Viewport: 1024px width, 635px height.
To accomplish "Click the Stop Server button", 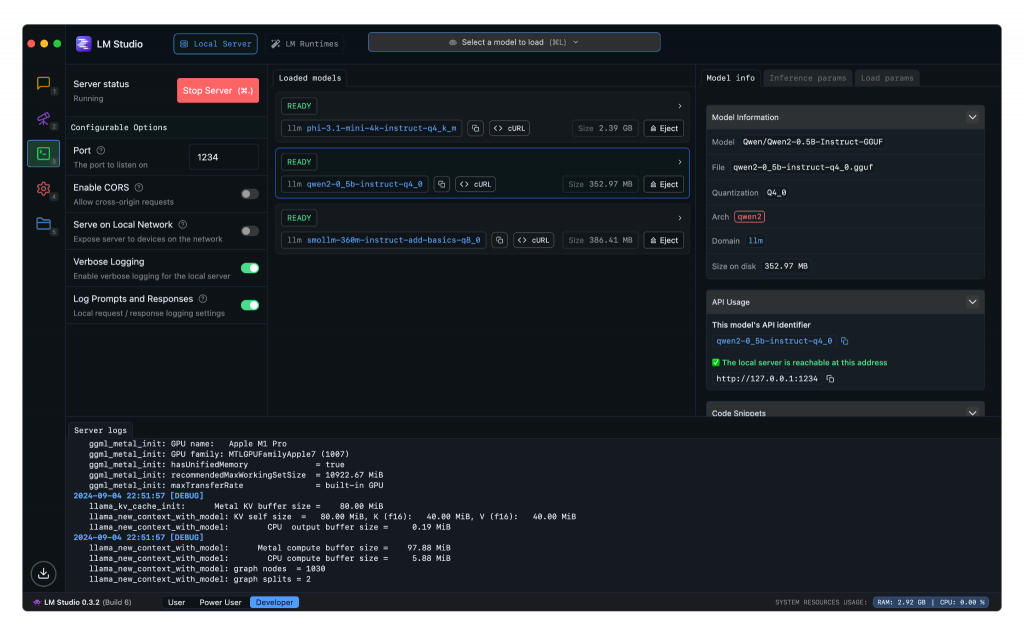I will (x=217, y=90).
